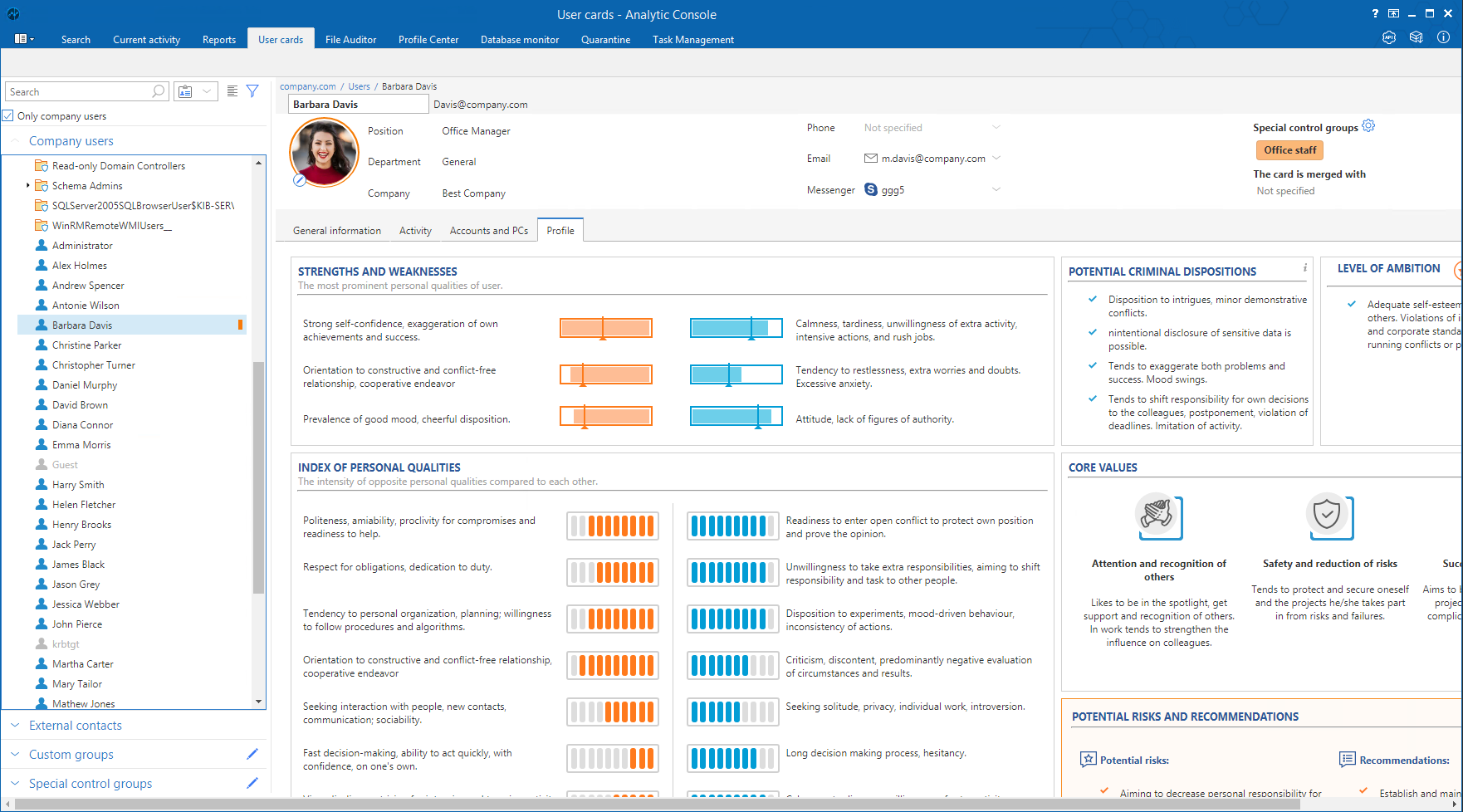This screenshot has height=812, width=1463.
Task: Click the edit pencil on Barbara's photo
Action: coord(300,180)
